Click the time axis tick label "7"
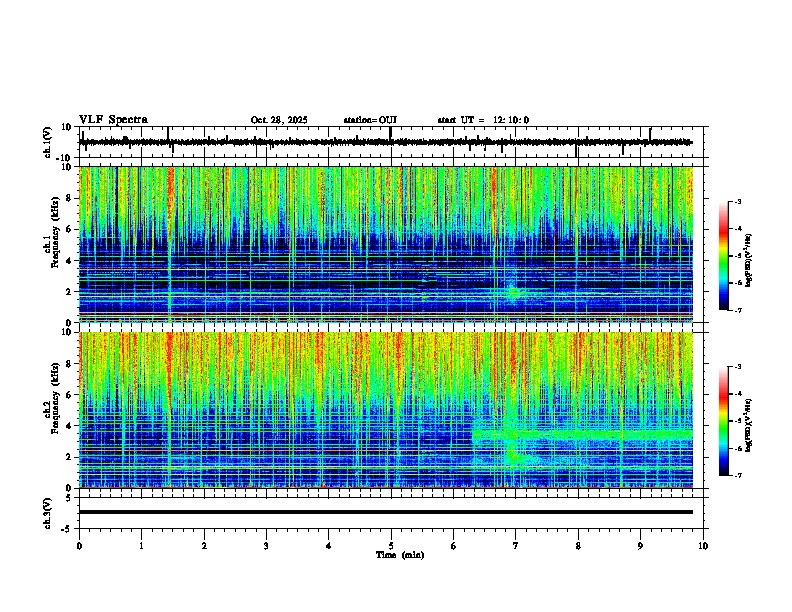 (516, 546)
